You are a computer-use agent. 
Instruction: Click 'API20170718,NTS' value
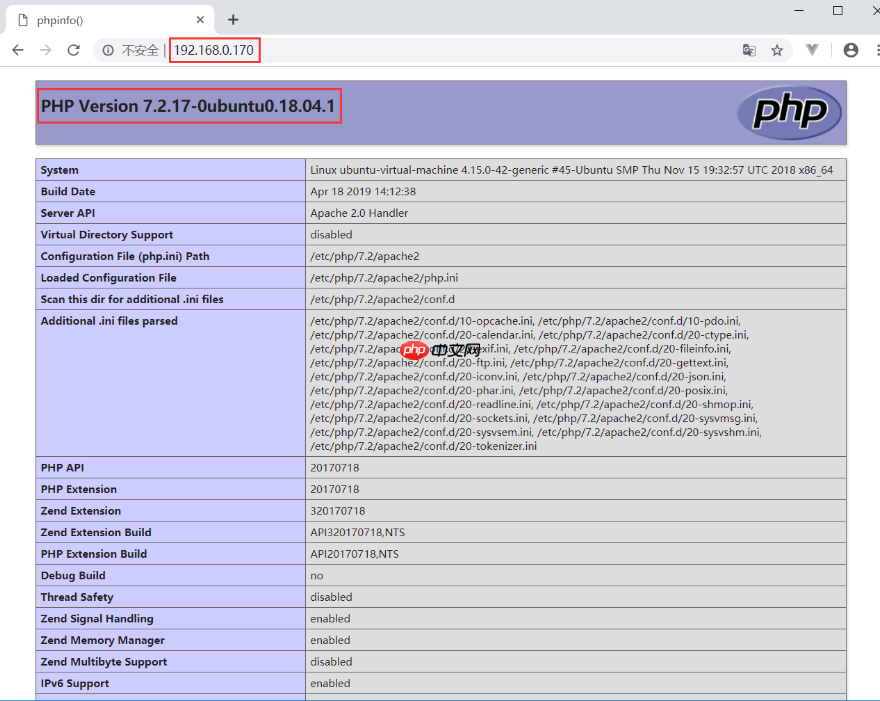coord(355,554)
